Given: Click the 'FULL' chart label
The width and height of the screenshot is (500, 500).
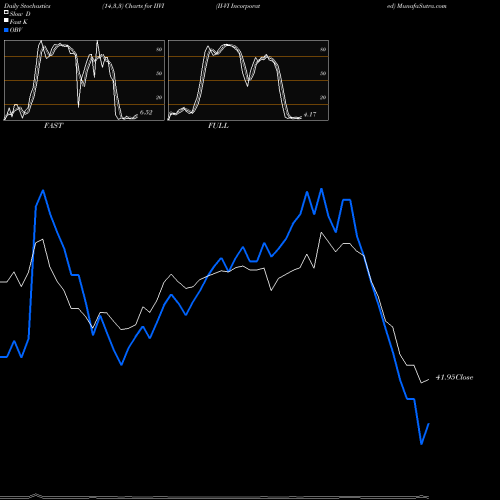Looking at the screenshot, I should pyautogui.click(x=218, y=126).
